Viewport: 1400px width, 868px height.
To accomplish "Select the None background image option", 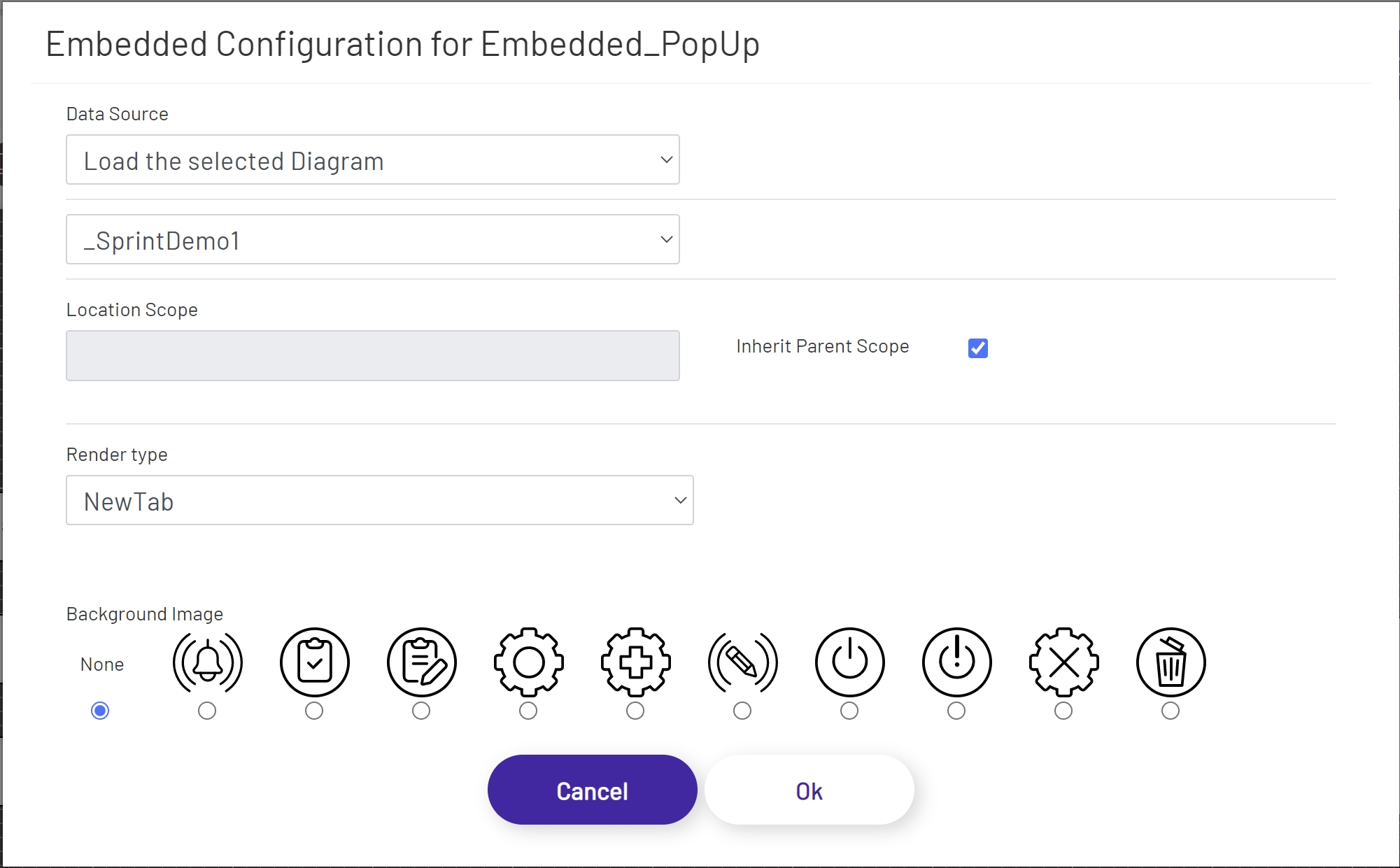I will point(101,711).
